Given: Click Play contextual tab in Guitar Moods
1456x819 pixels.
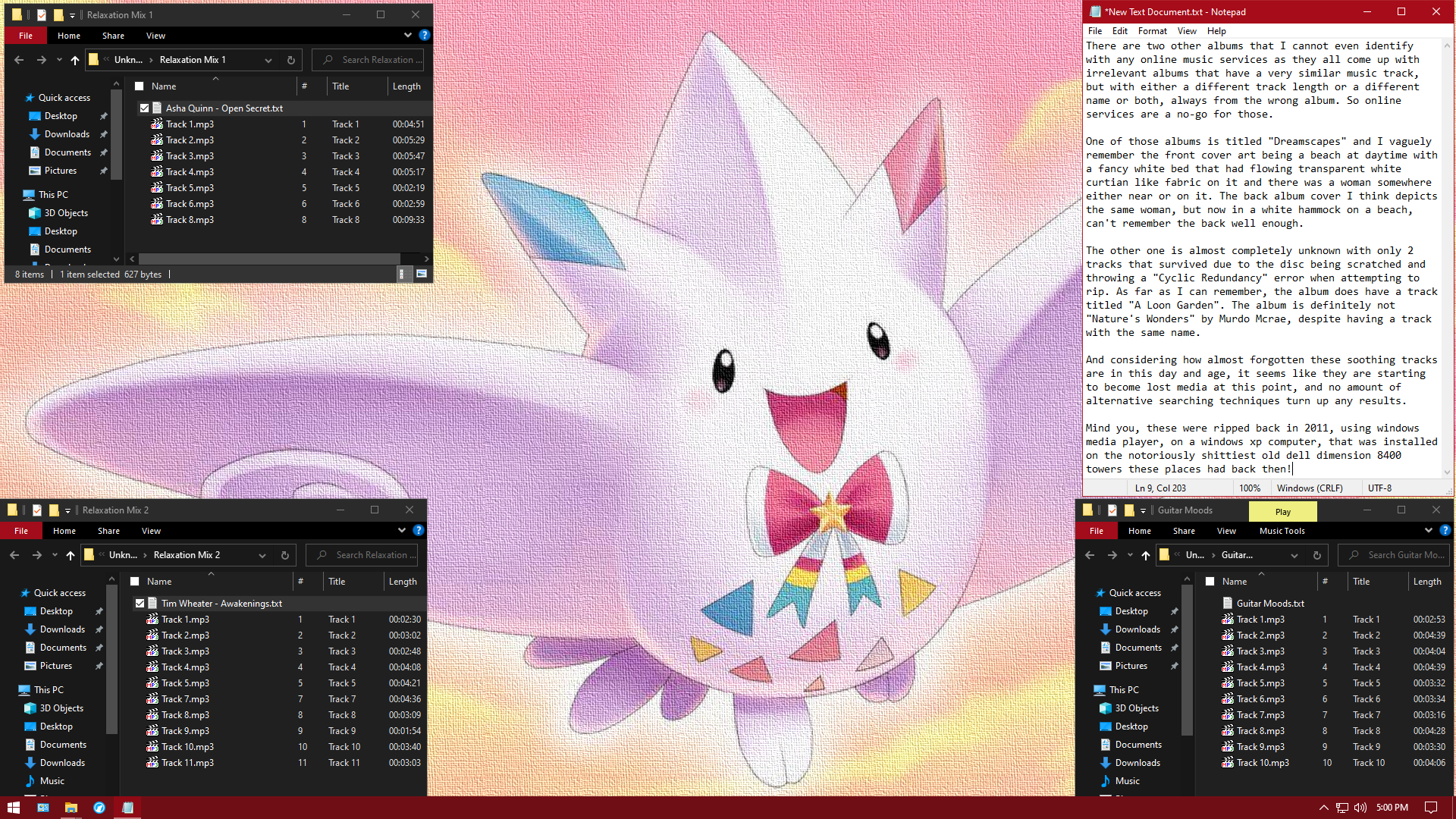Looking at the screenshot, I should point(1282,511).
